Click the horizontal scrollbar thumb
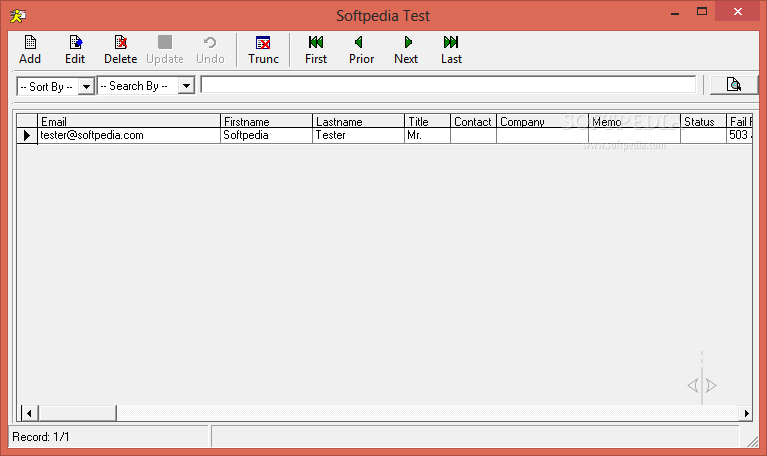The image size is (767, 456). [x=77, y=413]
